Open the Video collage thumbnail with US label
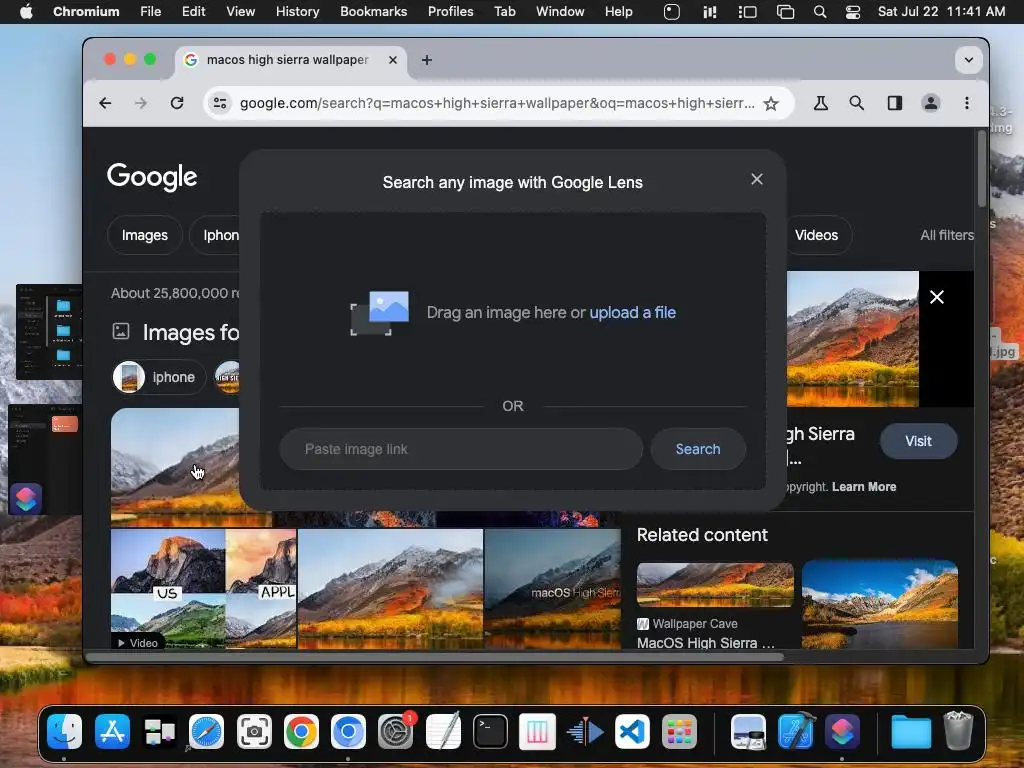The height and width of the screenshot is (768, 1024). click(203, 588)
